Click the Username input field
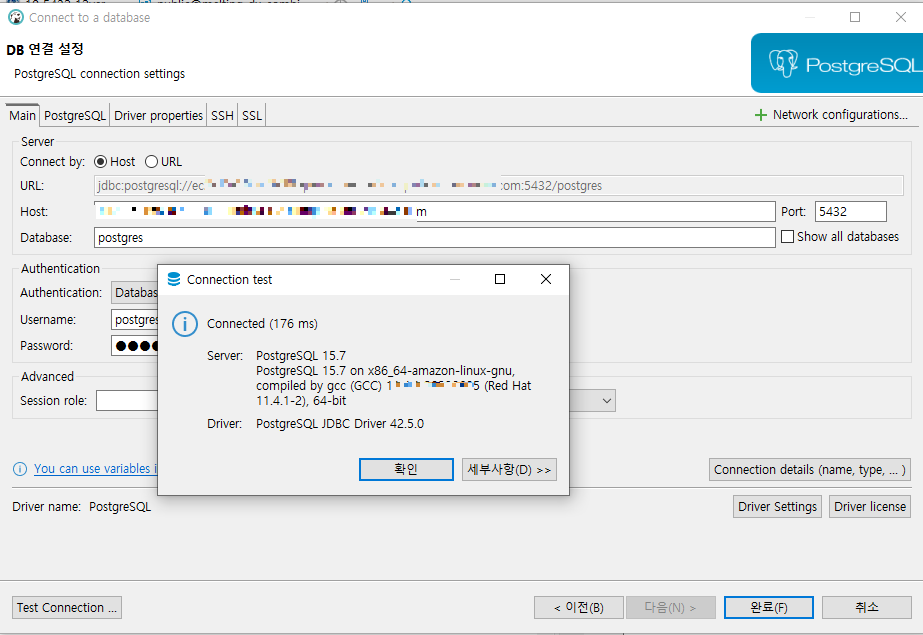The width and height of the screenshot is (923, 635). 135,320
